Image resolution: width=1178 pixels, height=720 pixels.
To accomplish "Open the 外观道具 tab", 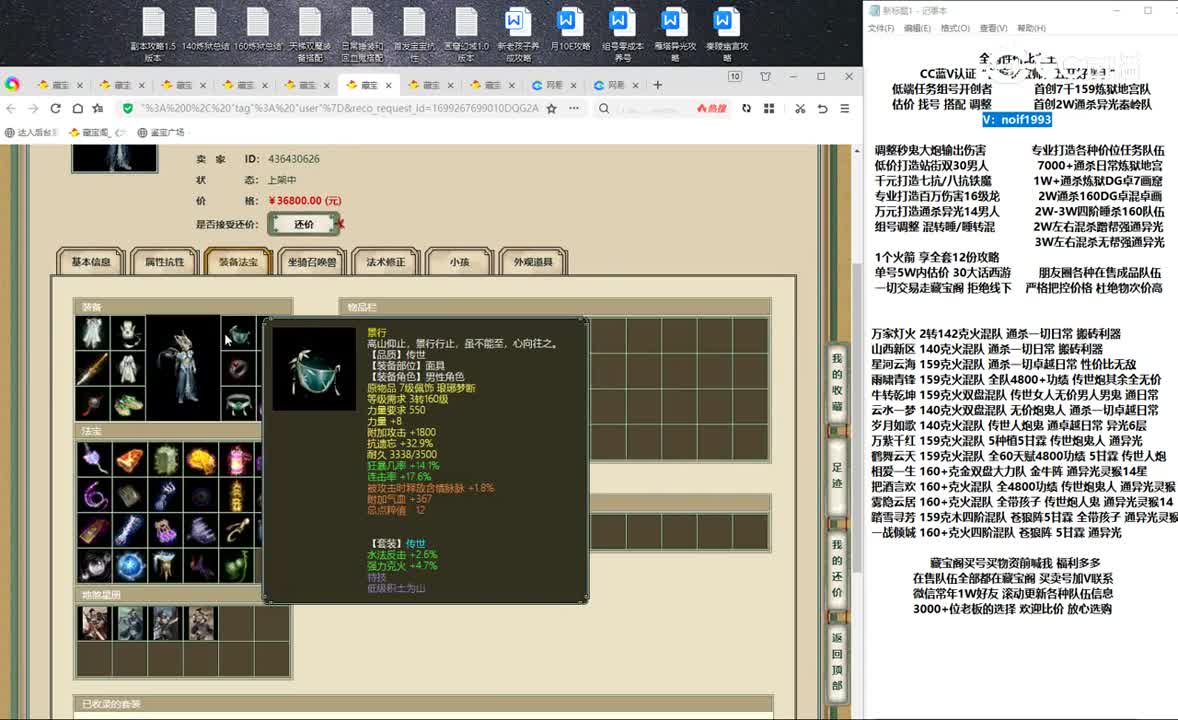I will [x=533, y=262].
